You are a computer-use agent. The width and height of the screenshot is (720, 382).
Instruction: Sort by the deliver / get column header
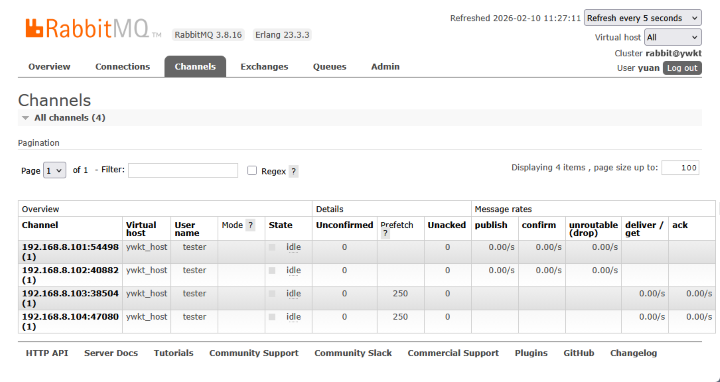click(x=644, y=229)
